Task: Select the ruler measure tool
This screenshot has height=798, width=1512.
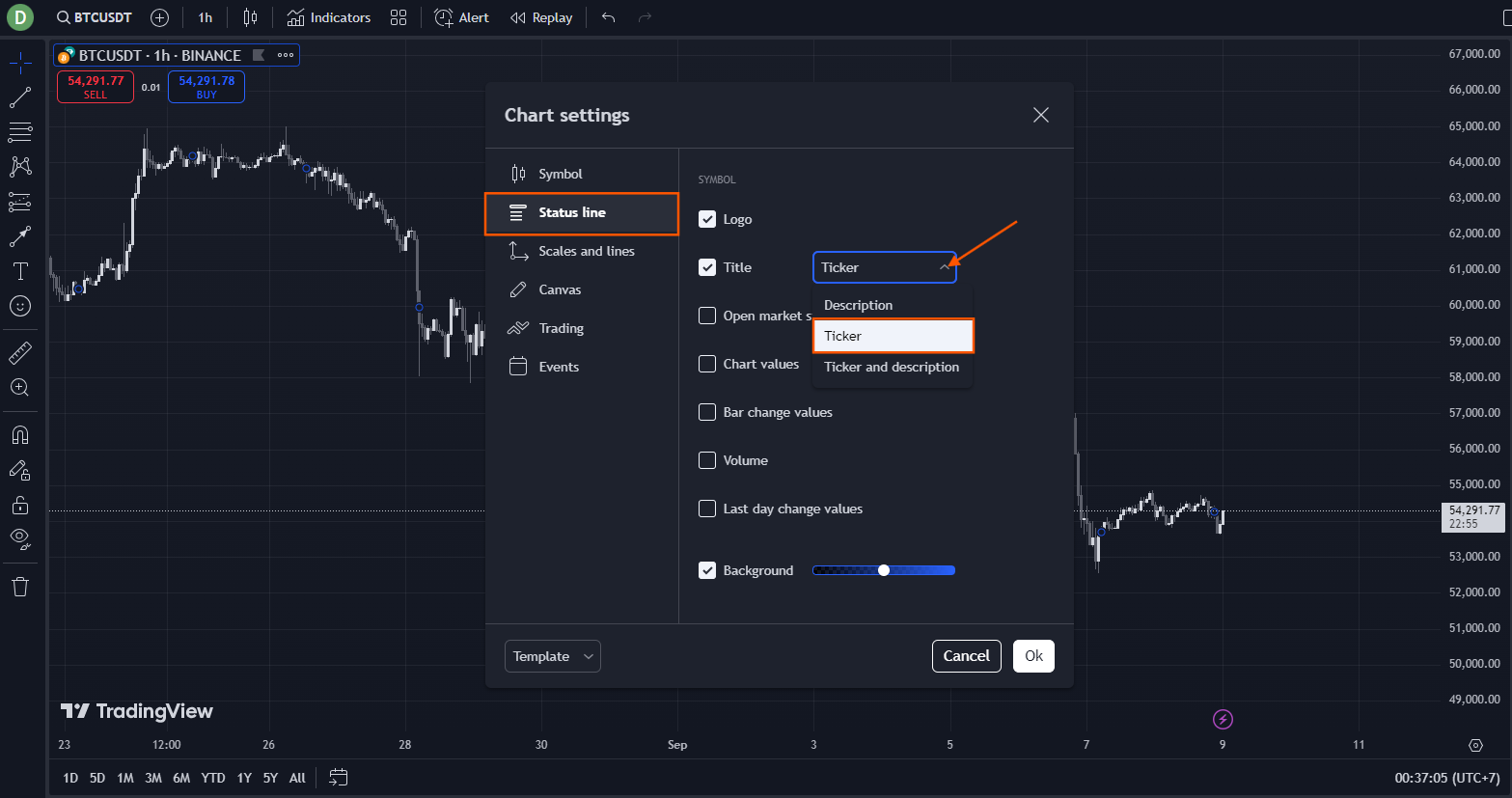Action: tap(20, 353)
